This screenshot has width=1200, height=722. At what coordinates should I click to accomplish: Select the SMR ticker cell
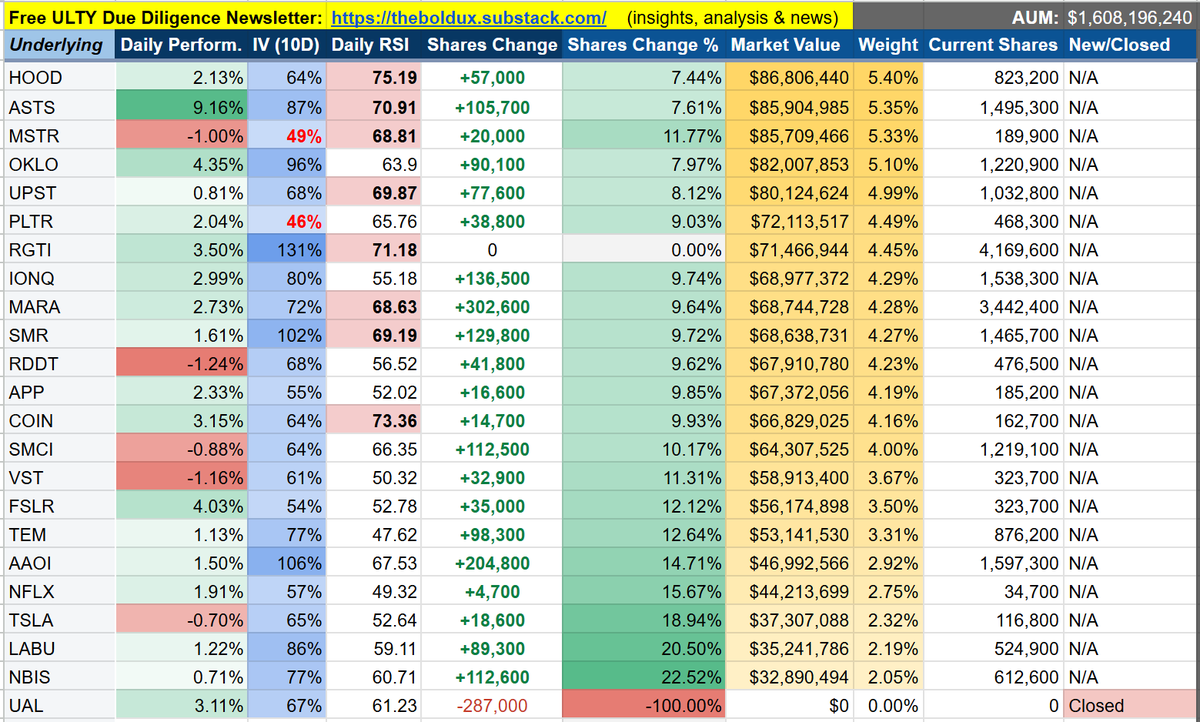(57, 335)
